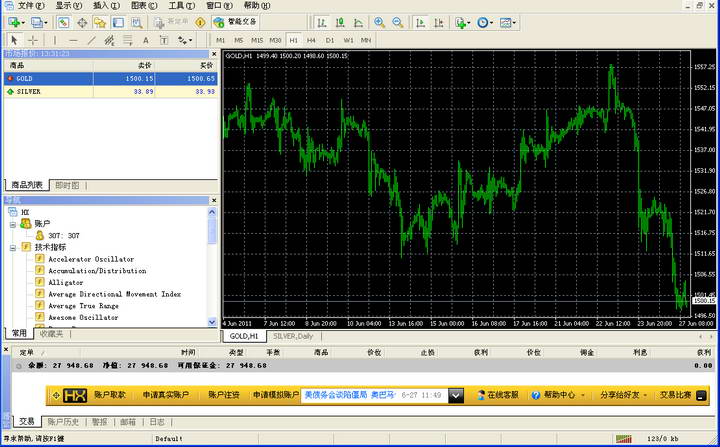This screenshot has height=447, width=720.
Task: Collapse the 技术指标 tree node
Action: pos(13,247)
